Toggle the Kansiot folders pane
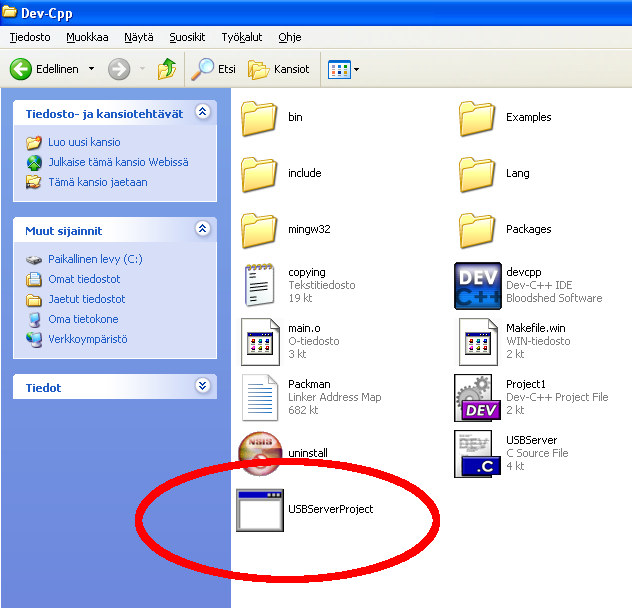Screen dimensions: 632x608 click(279, 69)
